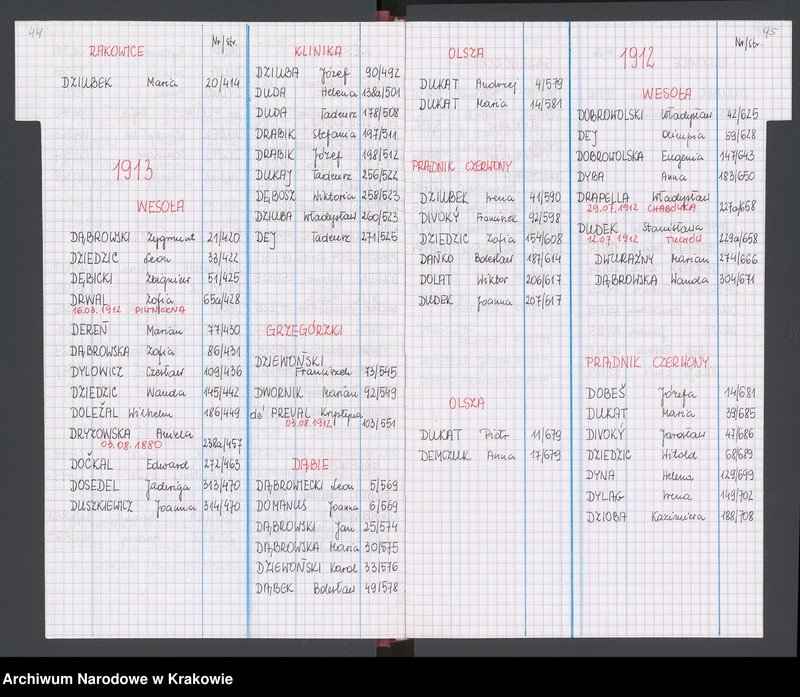Select the DZIUBA Józef 90/492 row
Viewport: 800px width, 697px height.
click(x=328, y=73)
